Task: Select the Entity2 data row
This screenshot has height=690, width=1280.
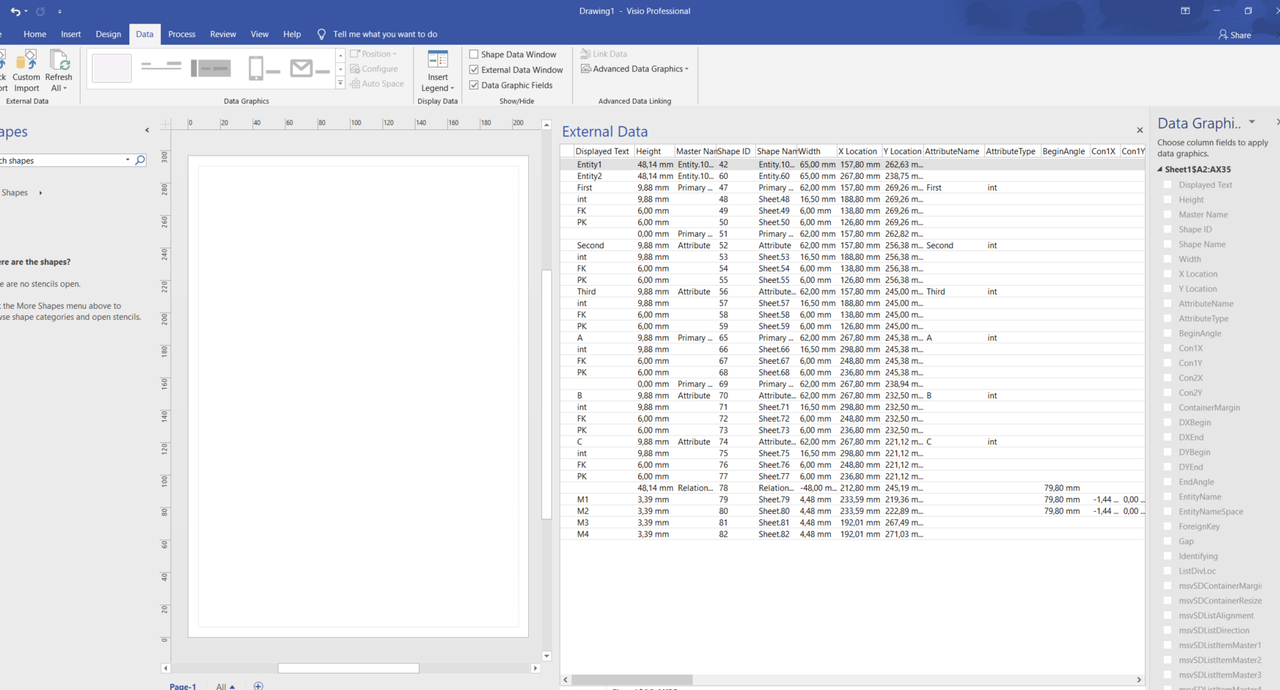Action: 852,176
